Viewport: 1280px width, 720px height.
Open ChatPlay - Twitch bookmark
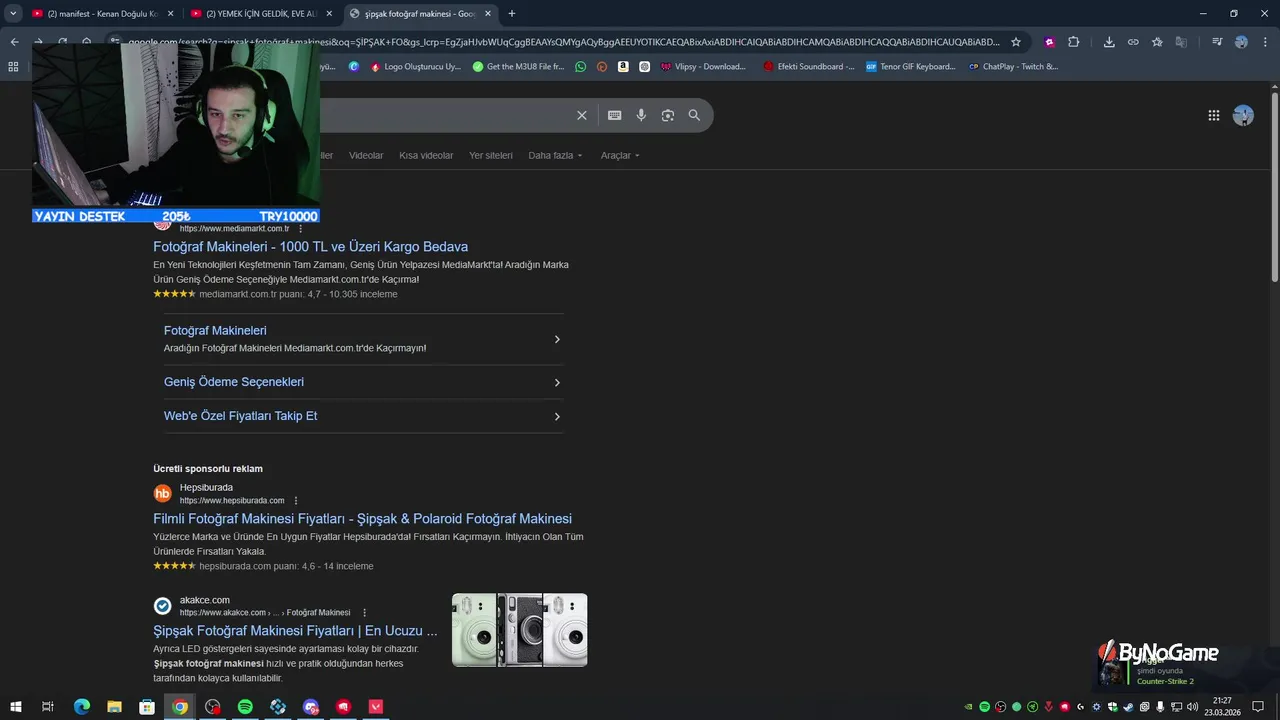tap(1013, 67)
